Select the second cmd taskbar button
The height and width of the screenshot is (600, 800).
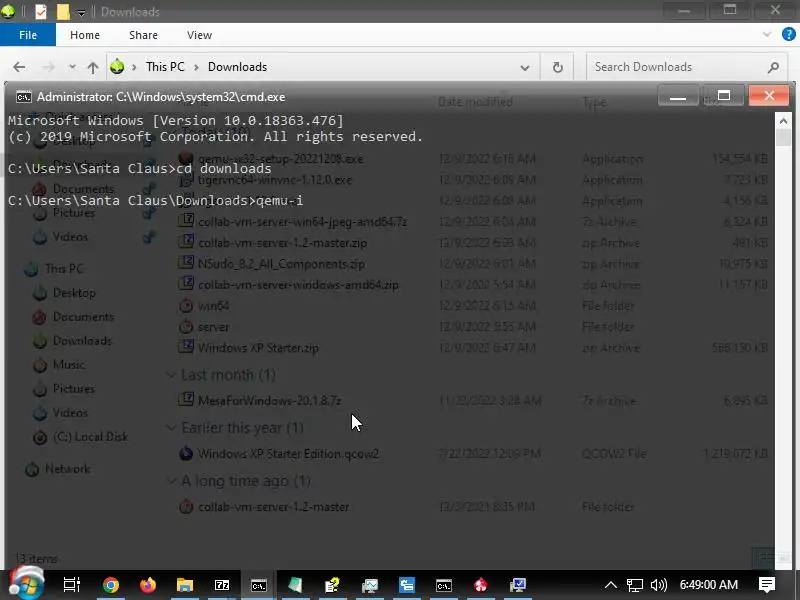tap(444, 585)
